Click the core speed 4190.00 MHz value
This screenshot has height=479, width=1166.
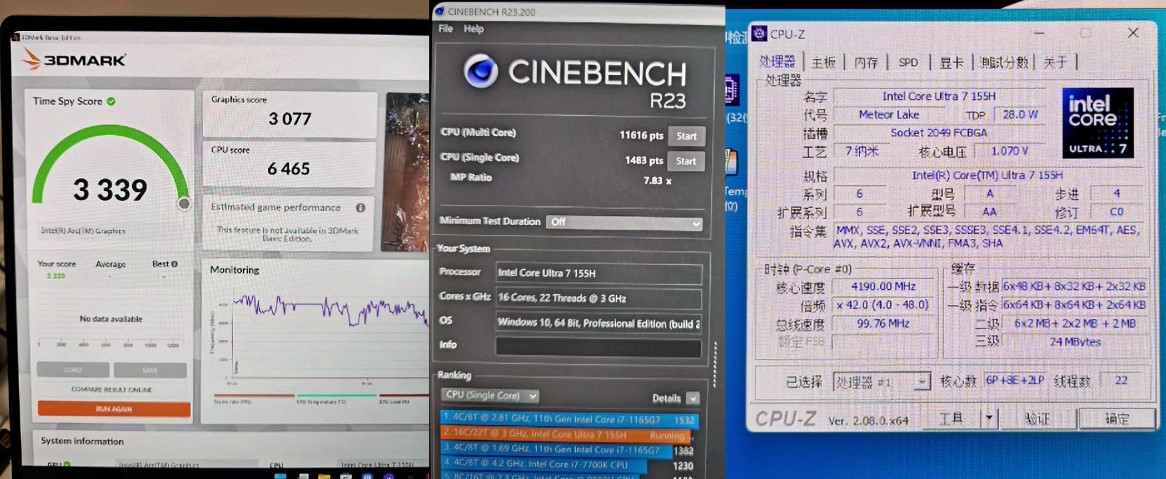tap(885, 286)
